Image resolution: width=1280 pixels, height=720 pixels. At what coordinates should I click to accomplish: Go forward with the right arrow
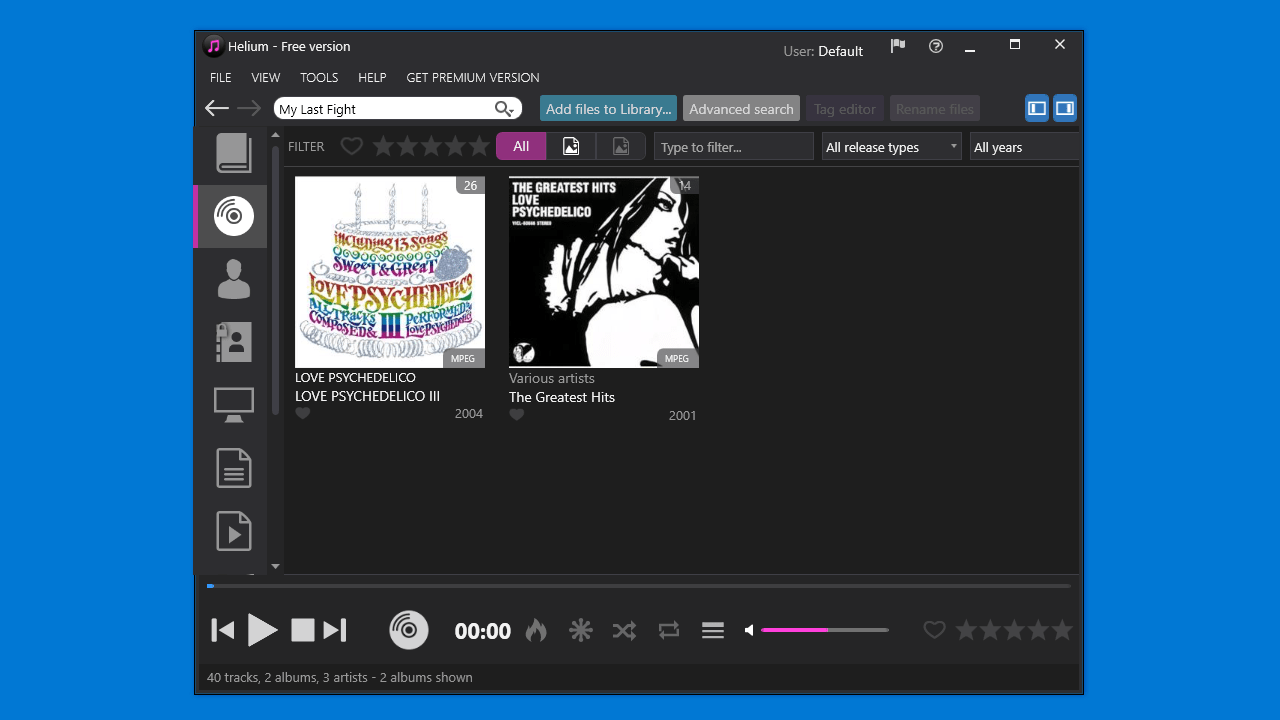click(249, 108)
